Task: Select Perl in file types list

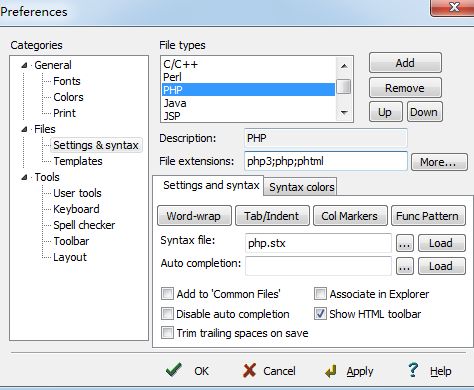Action: [248, 77]
